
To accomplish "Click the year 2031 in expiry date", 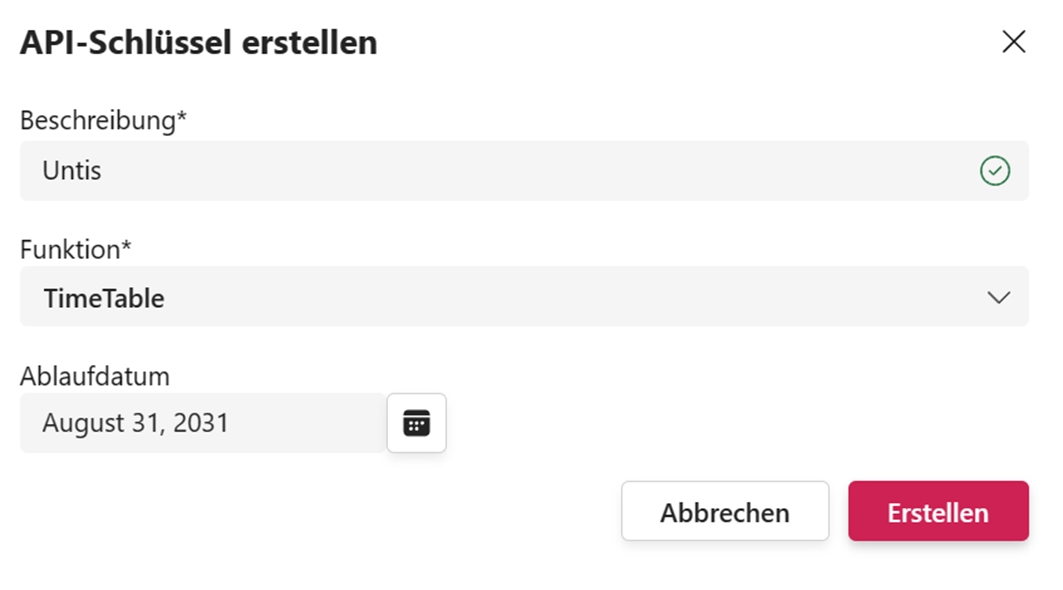I will point(201,423).
